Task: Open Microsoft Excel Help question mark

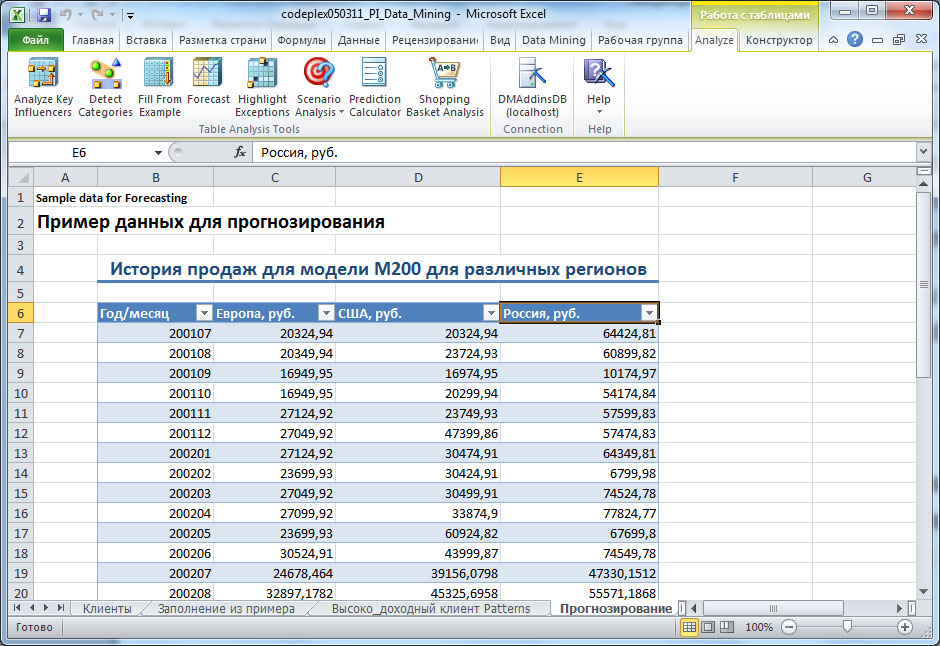Action: [x=855, y=40]
